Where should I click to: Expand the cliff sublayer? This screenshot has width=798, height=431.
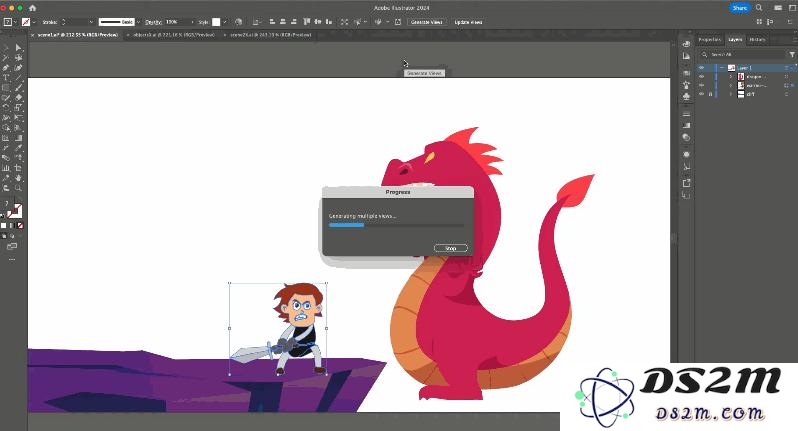point(731,94)
